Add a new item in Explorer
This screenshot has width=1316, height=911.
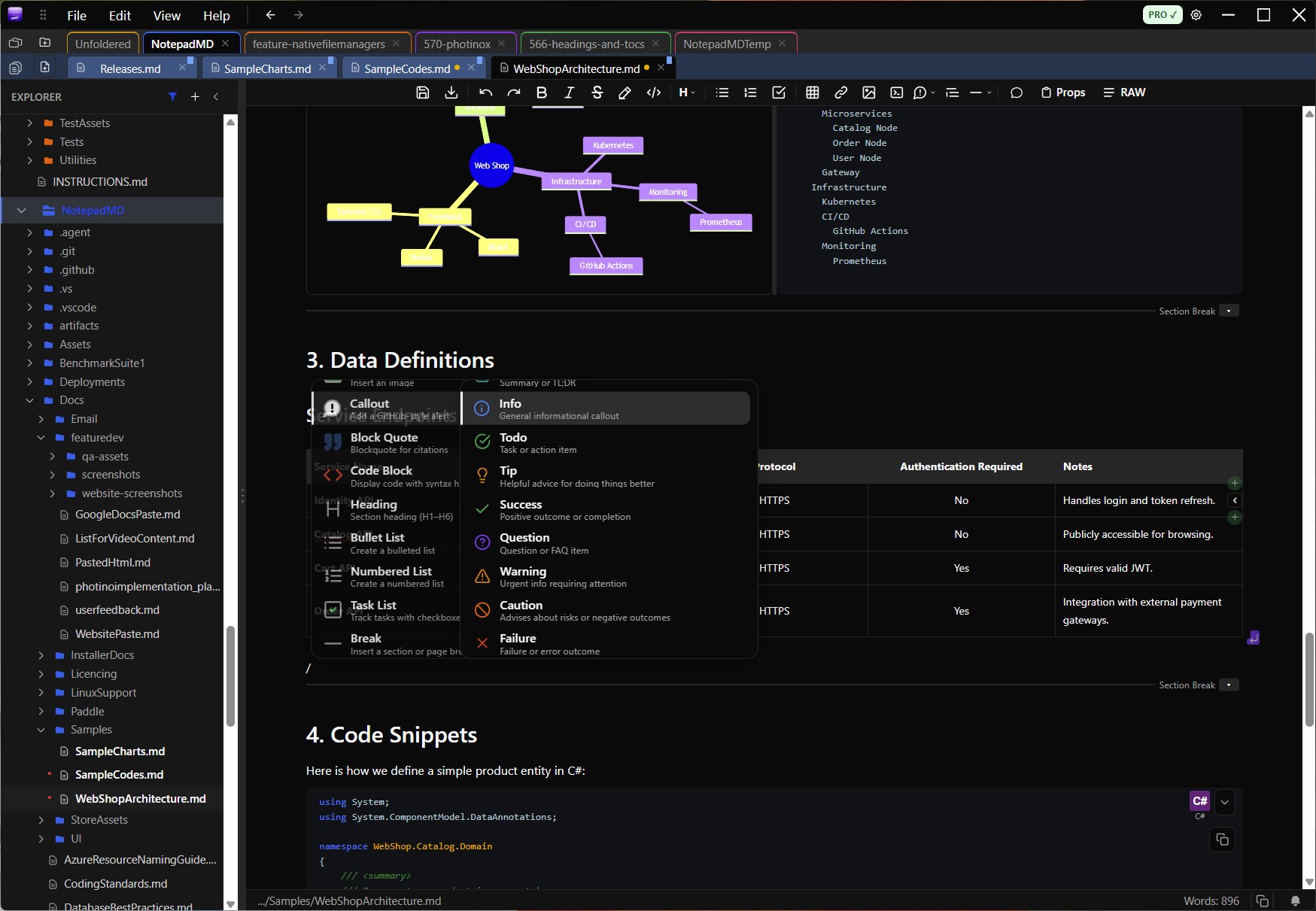pos(195,96)
